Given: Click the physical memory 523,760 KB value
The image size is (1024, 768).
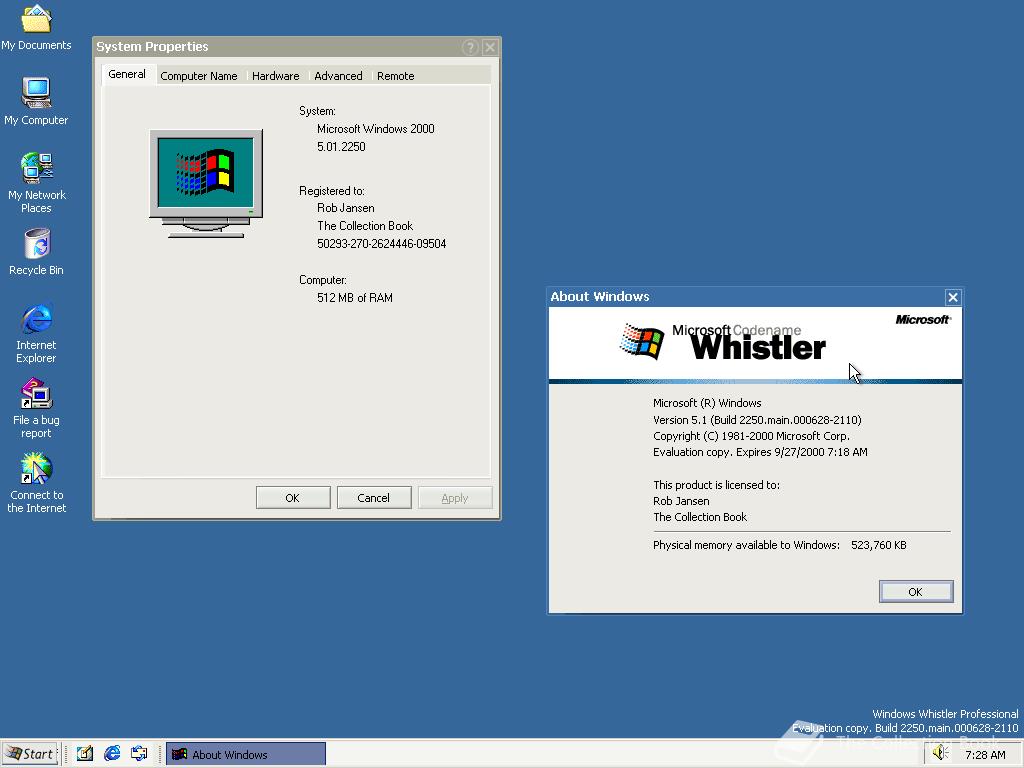Looking at the screenshot, I should coord(878,545).
